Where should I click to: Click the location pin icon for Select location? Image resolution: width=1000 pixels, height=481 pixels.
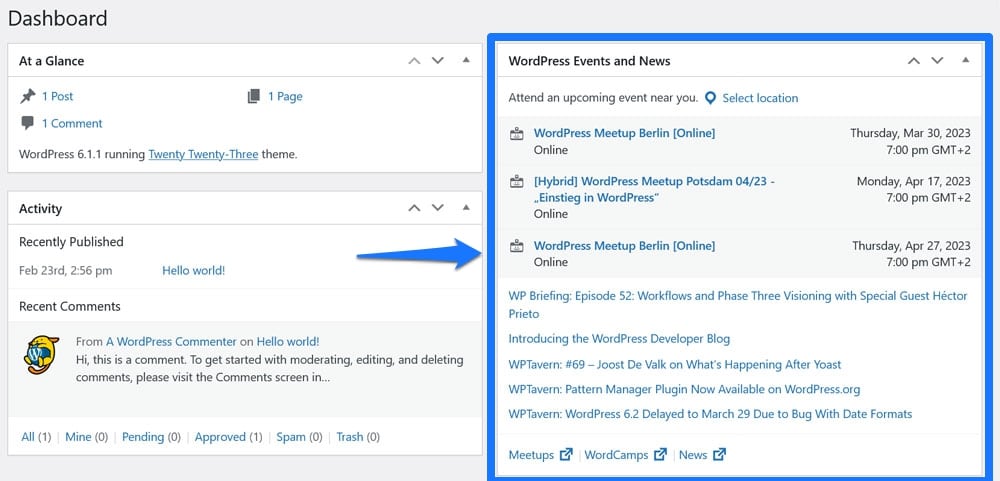tap(710, 98)
